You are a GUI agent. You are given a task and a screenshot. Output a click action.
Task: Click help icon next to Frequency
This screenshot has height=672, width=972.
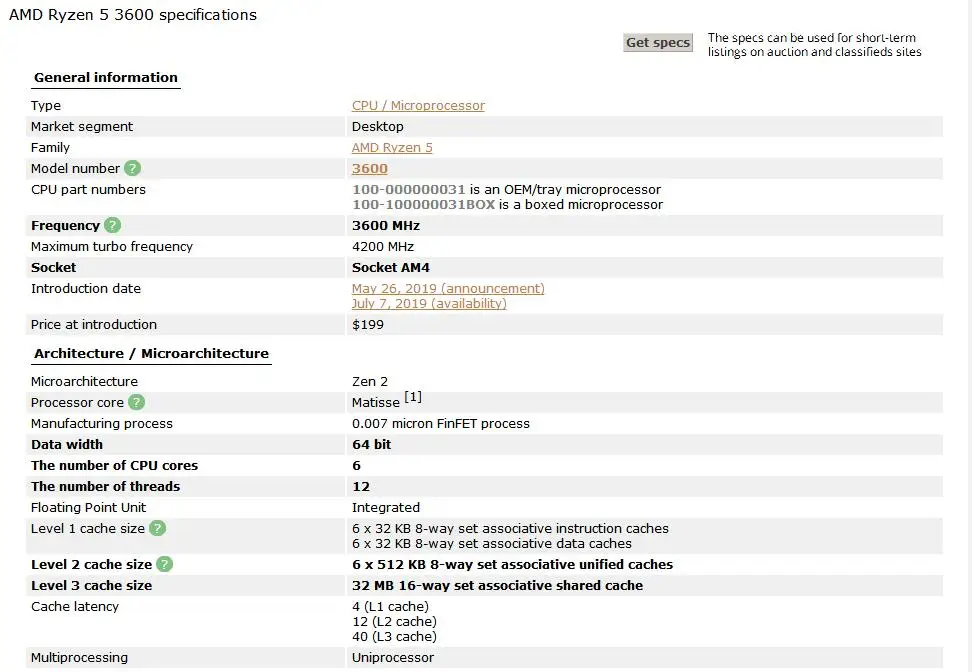[112, 225]
